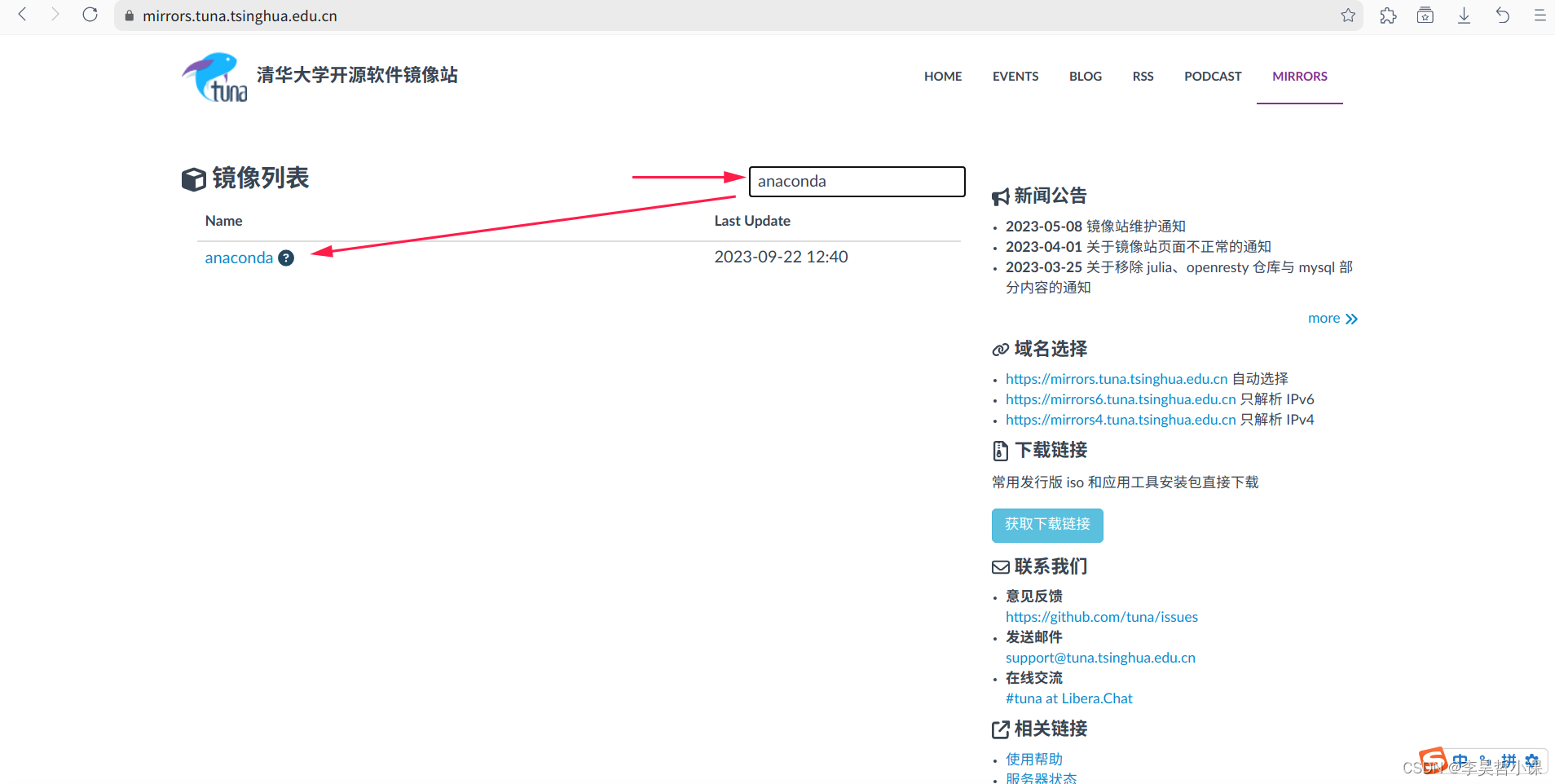Open the EVENTS navigation item

[1015, 76]
